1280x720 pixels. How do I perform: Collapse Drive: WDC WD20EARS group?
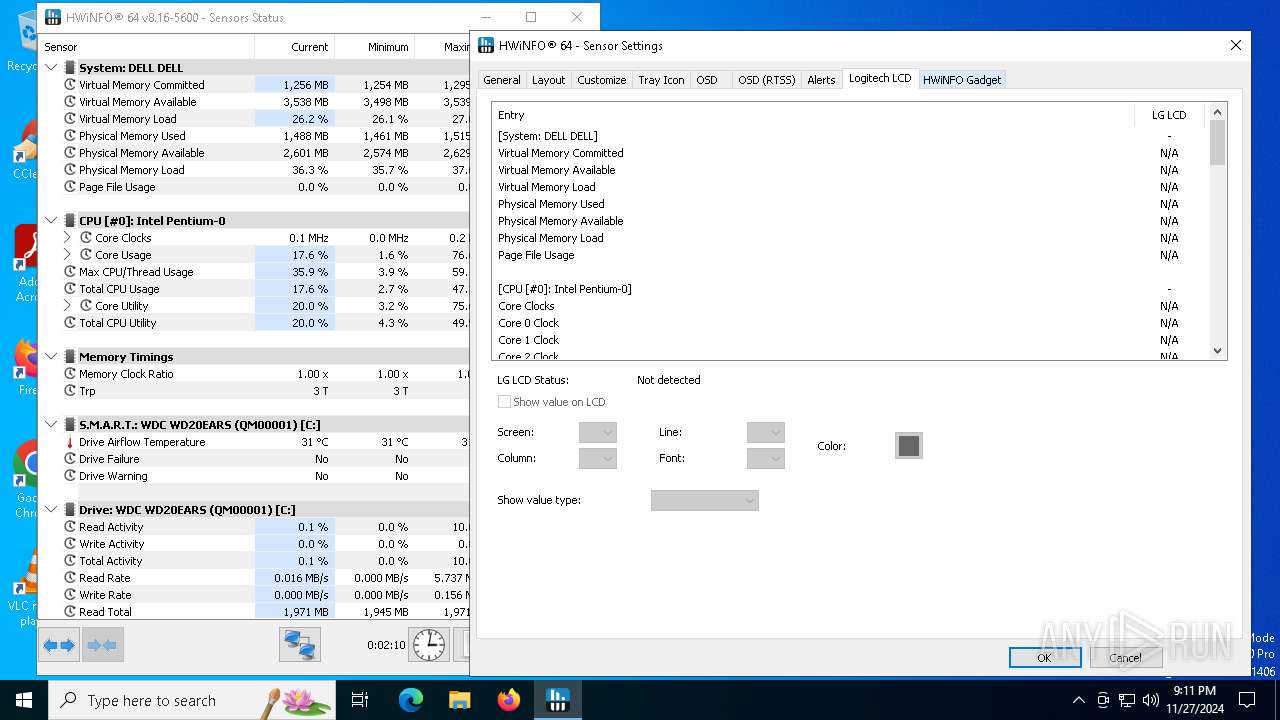(52, 510)
